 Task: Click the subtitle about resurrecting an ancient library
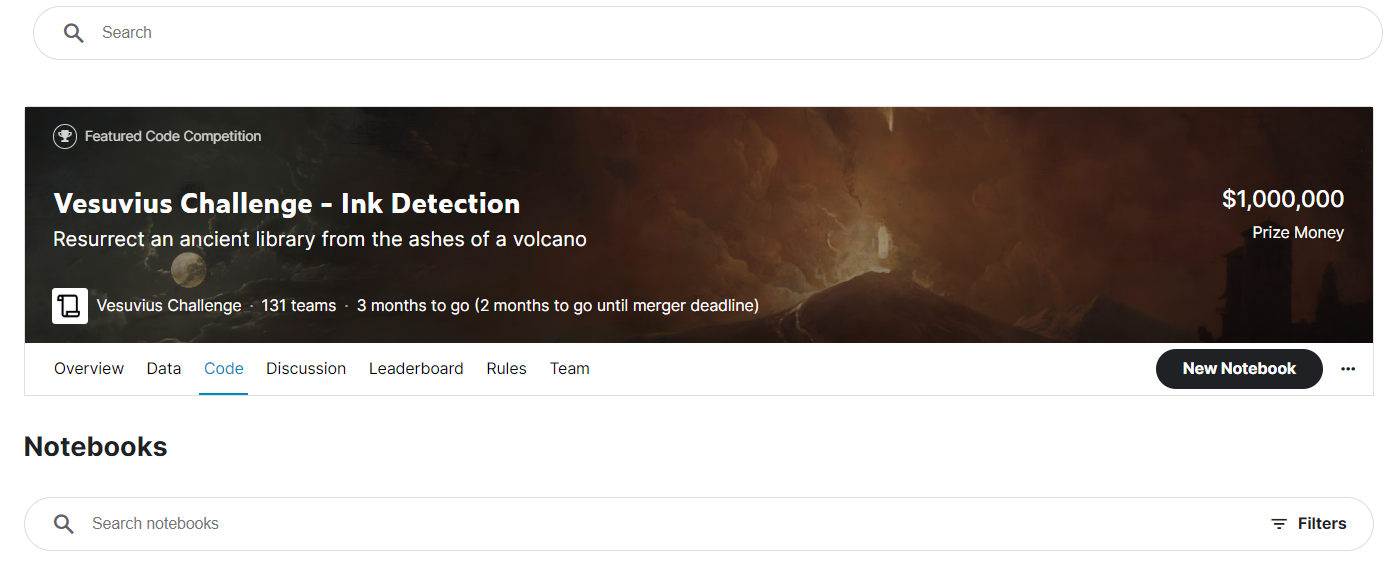(x=320, y=240)
